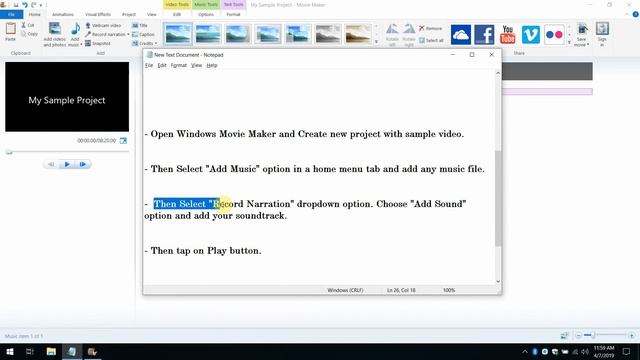Open File Explorer from the taskbar

(51, 351)
